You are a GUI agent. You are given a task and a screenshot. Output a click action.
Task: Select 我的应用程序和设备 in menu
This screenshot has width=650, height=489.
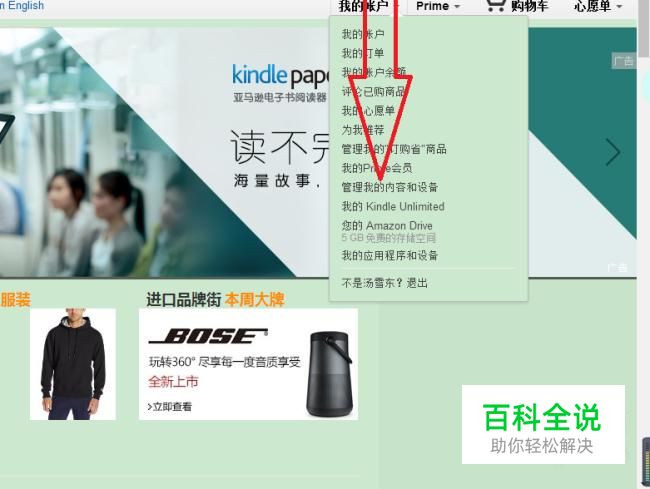390,255
